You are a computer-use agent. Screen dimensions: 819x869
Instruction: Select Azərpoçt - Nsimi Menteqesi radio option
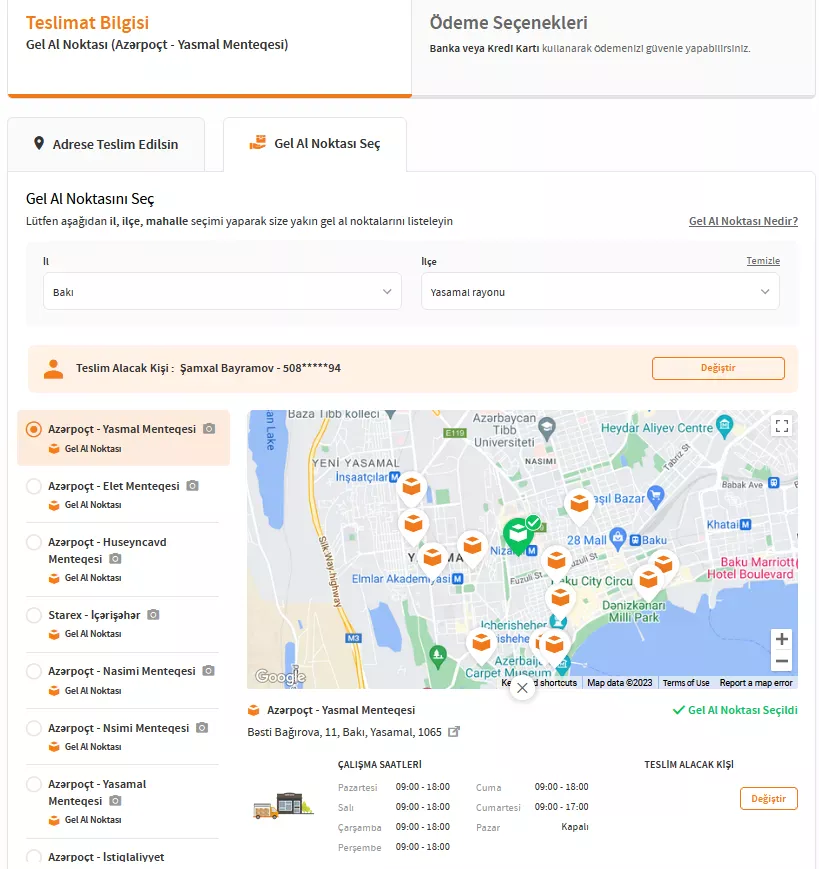34,729
